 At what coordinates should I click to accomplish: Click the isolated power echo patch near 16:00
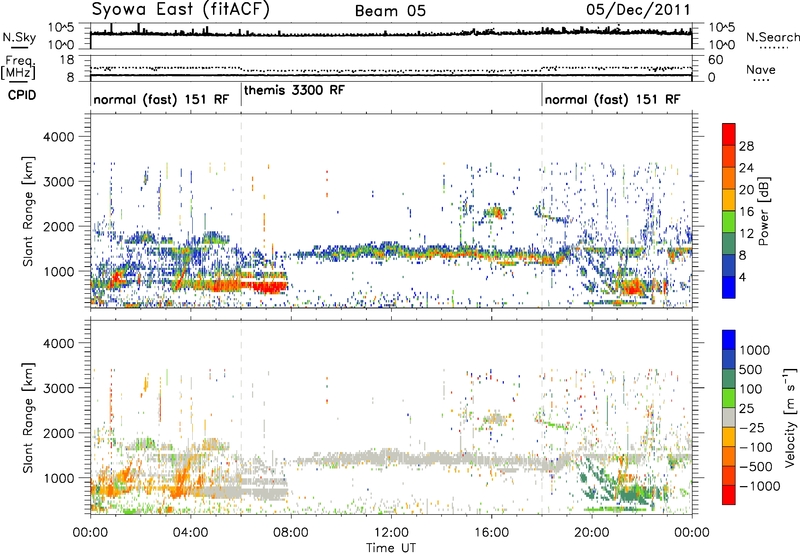coord(494,212)
